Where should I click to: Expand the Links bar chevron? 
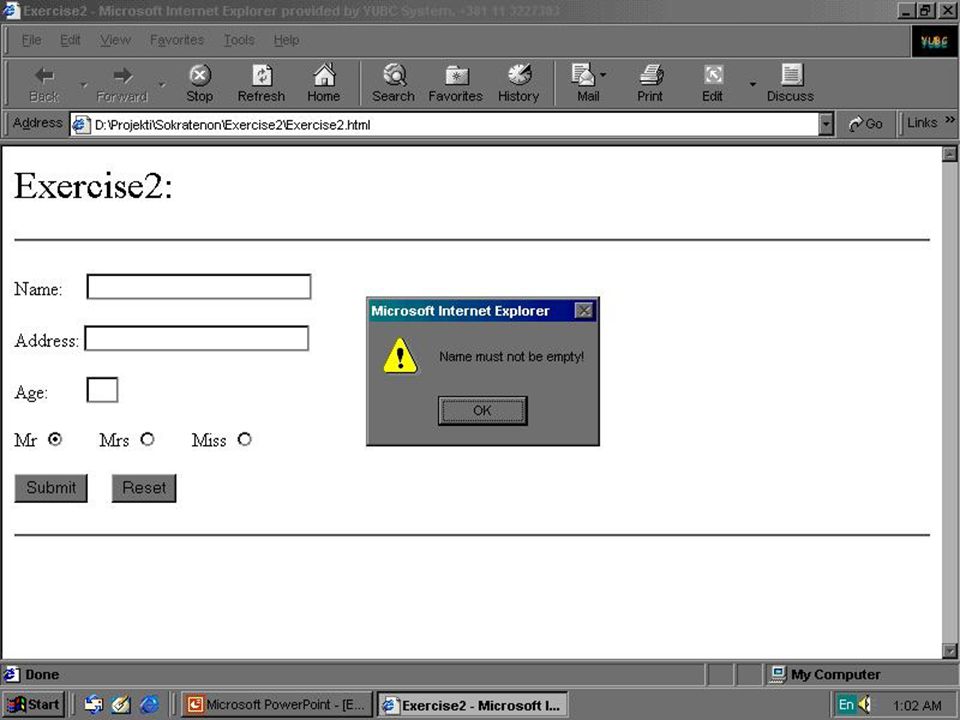950,119
